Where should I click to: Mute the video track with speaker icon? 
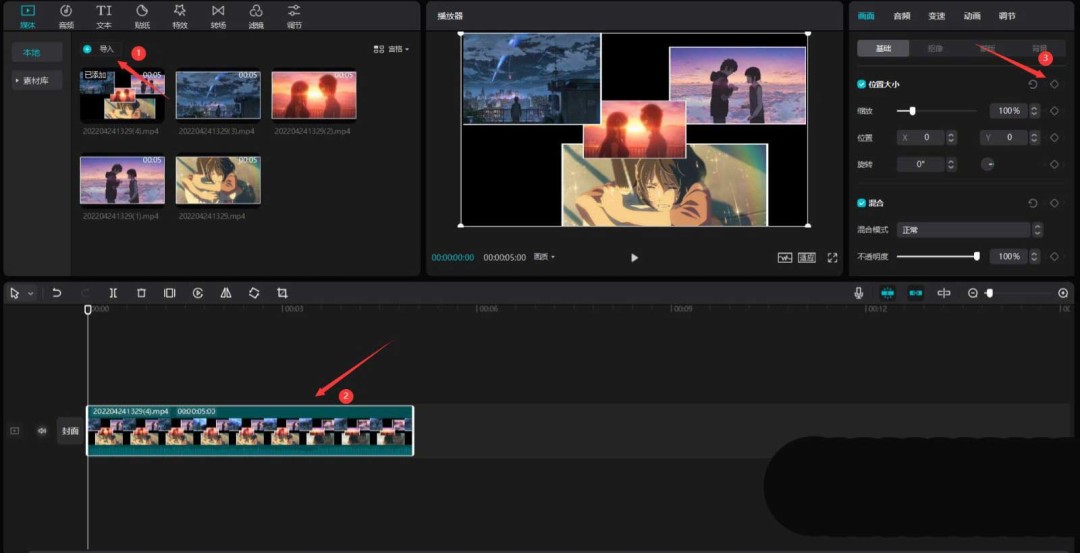[42, 431]
